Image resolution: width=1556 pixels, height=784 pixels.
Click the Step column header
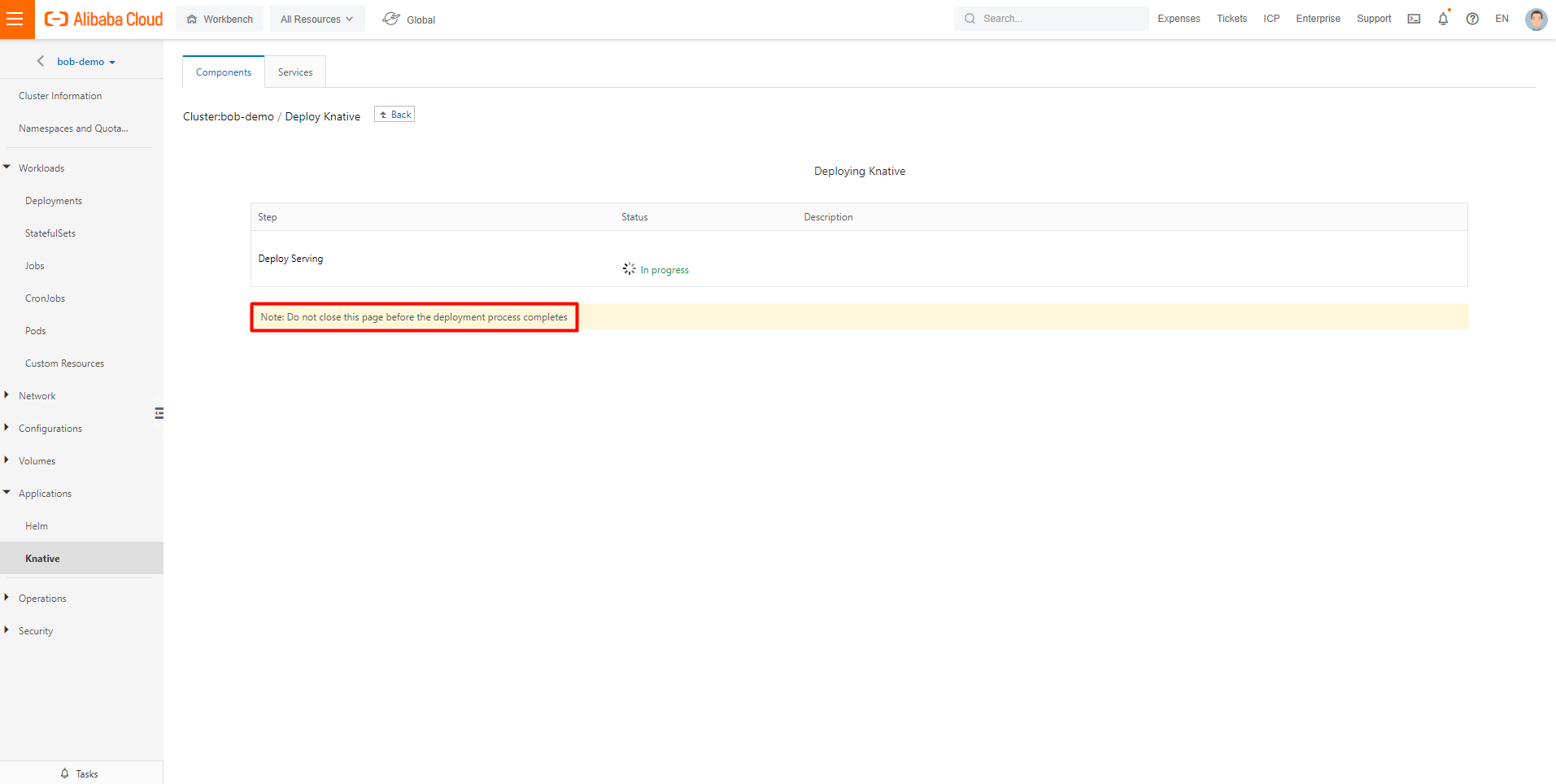click(268, 217)
